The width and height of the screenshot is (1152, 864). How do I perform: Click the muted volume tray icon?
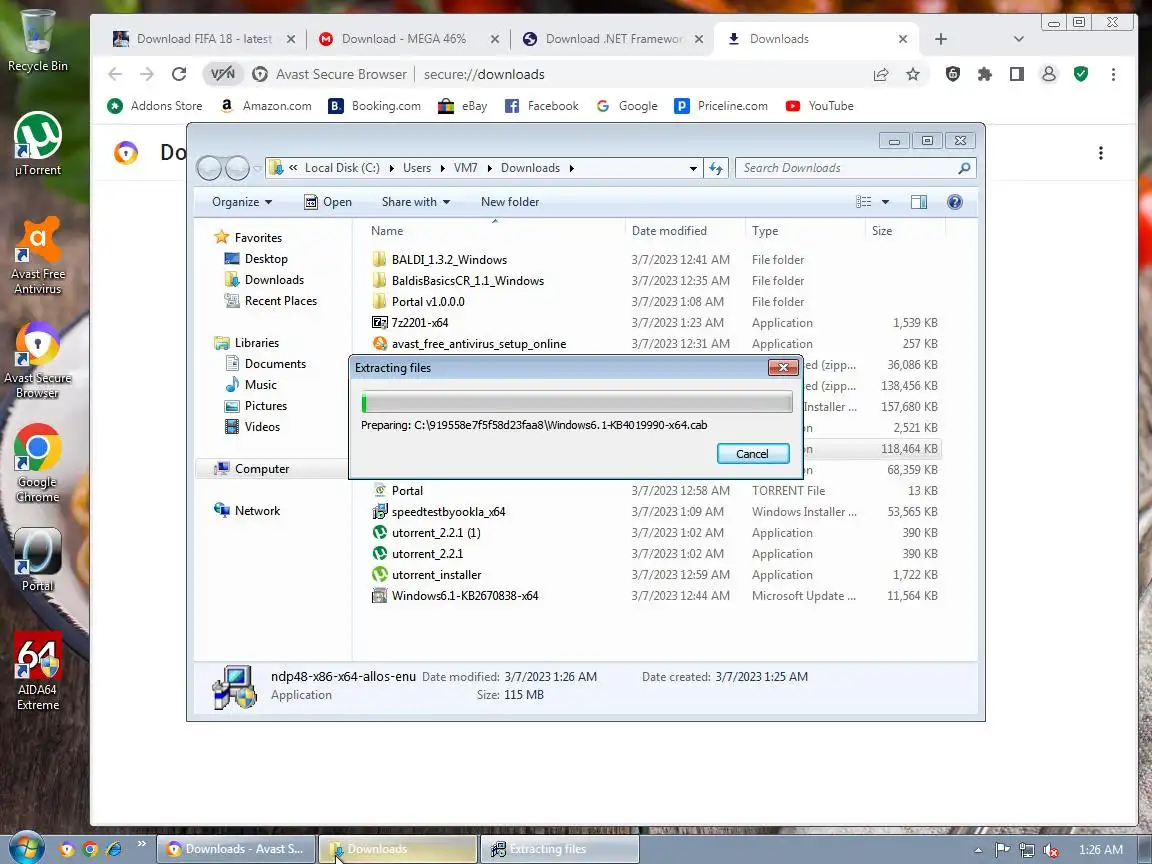pyautogui.click(x=1051, y=849)
